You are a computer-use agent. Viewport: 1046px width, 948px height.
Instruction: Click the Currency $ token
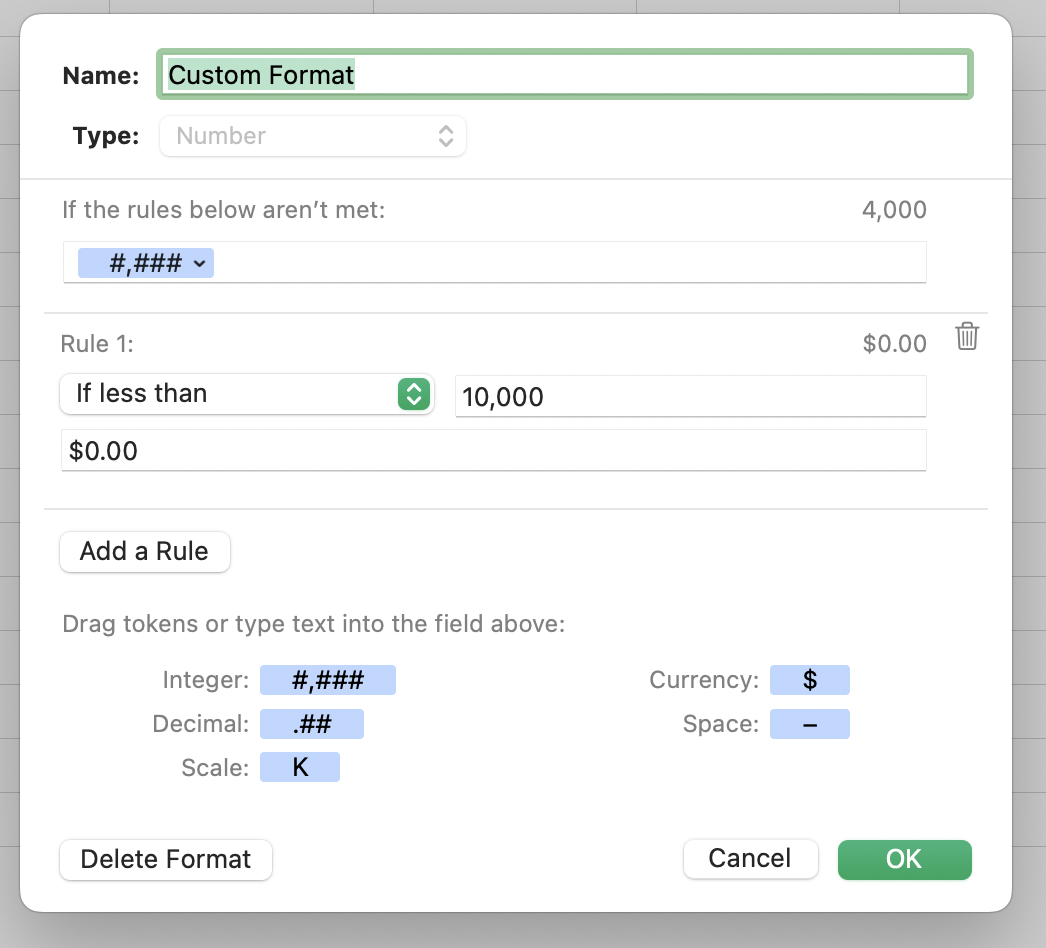[x=810, y=681]
